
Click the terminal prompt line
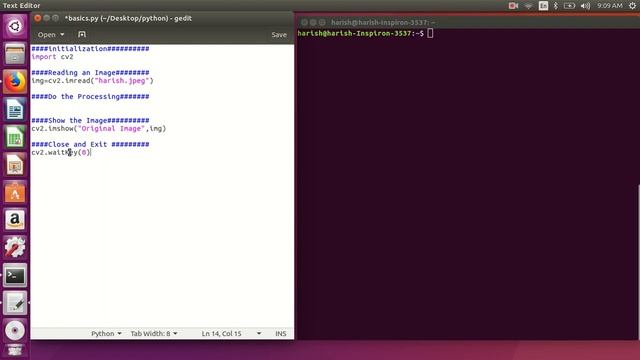pos(365,33)
